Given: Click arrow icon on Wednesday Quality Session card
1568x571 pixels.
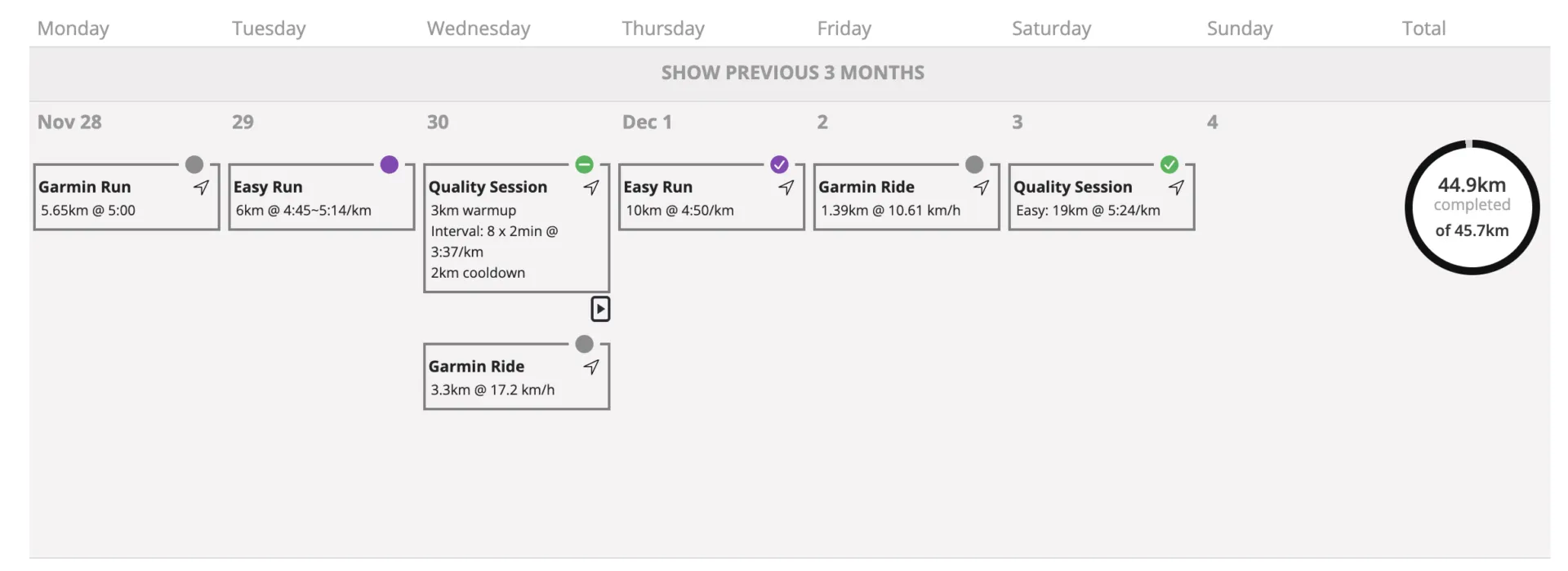Looking at the screenshot, I should coord(591,187).
